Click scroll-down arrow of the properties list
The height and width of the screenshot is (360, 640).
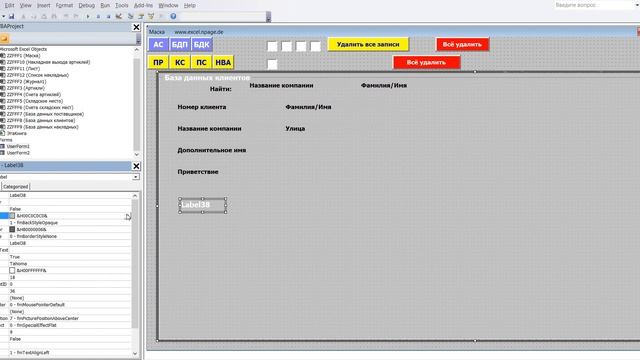click(135, 353)
